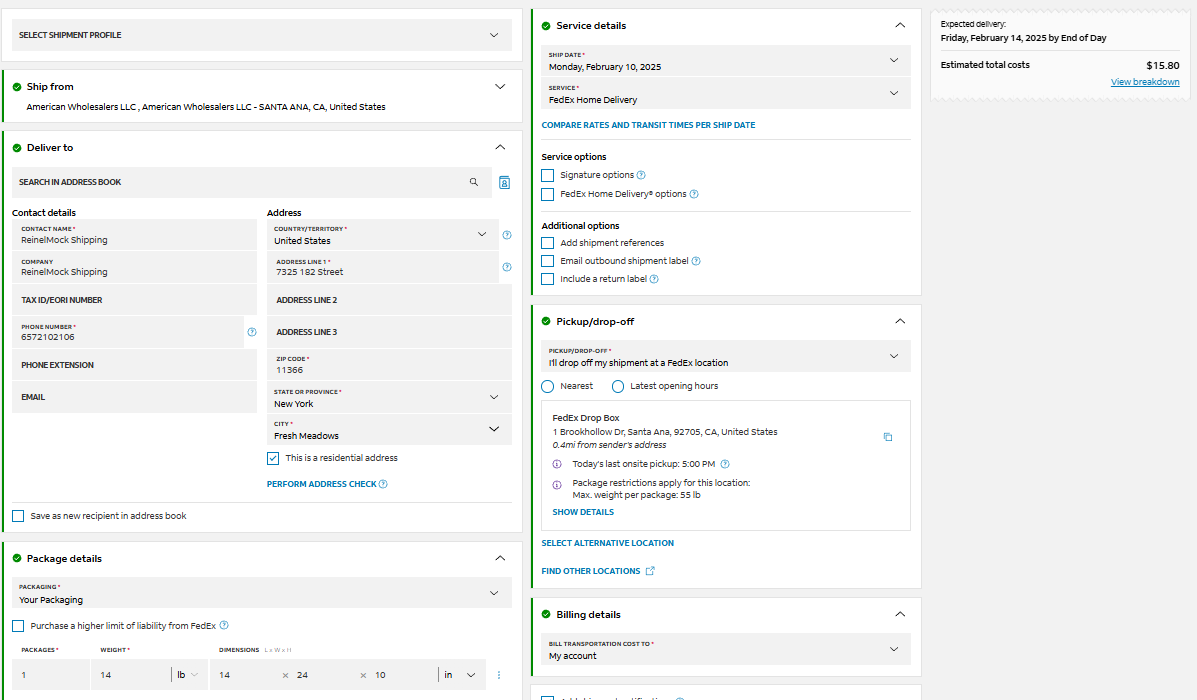The image size is (1197, 700).
Task: Collapse the Deliver to section
Action: [500, 147]
